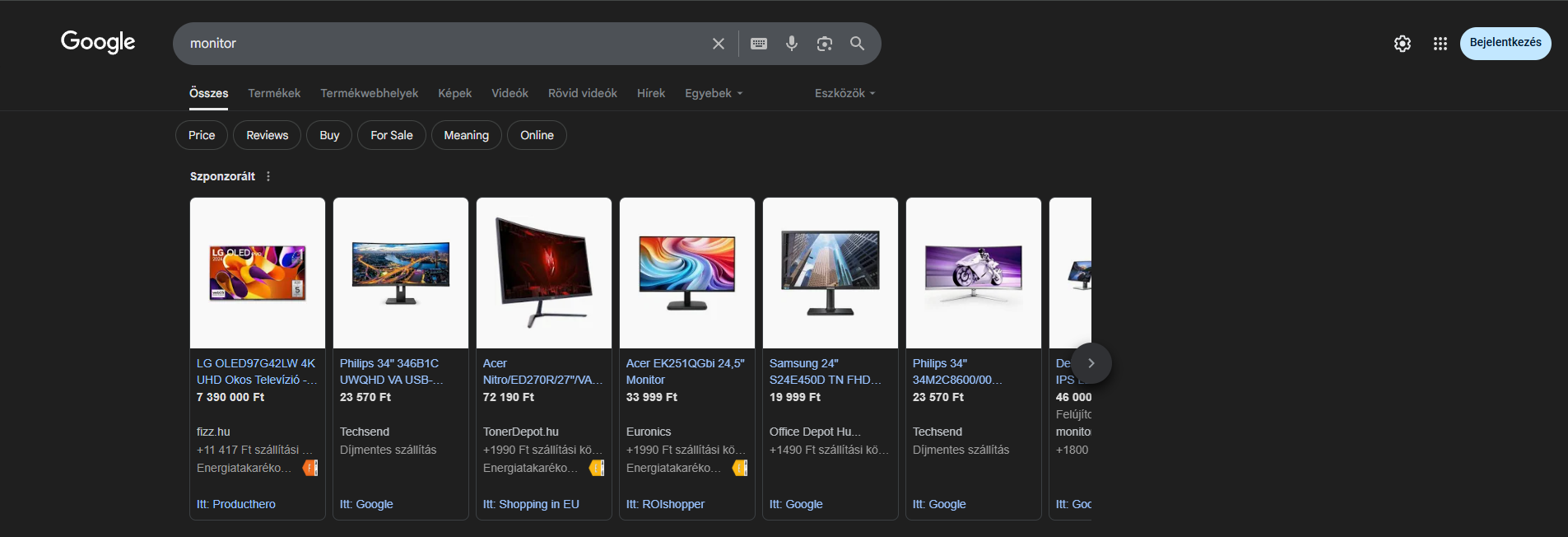Click the Szponzorált label
This screenshot has width=1568, height=537.
(222, 176)
